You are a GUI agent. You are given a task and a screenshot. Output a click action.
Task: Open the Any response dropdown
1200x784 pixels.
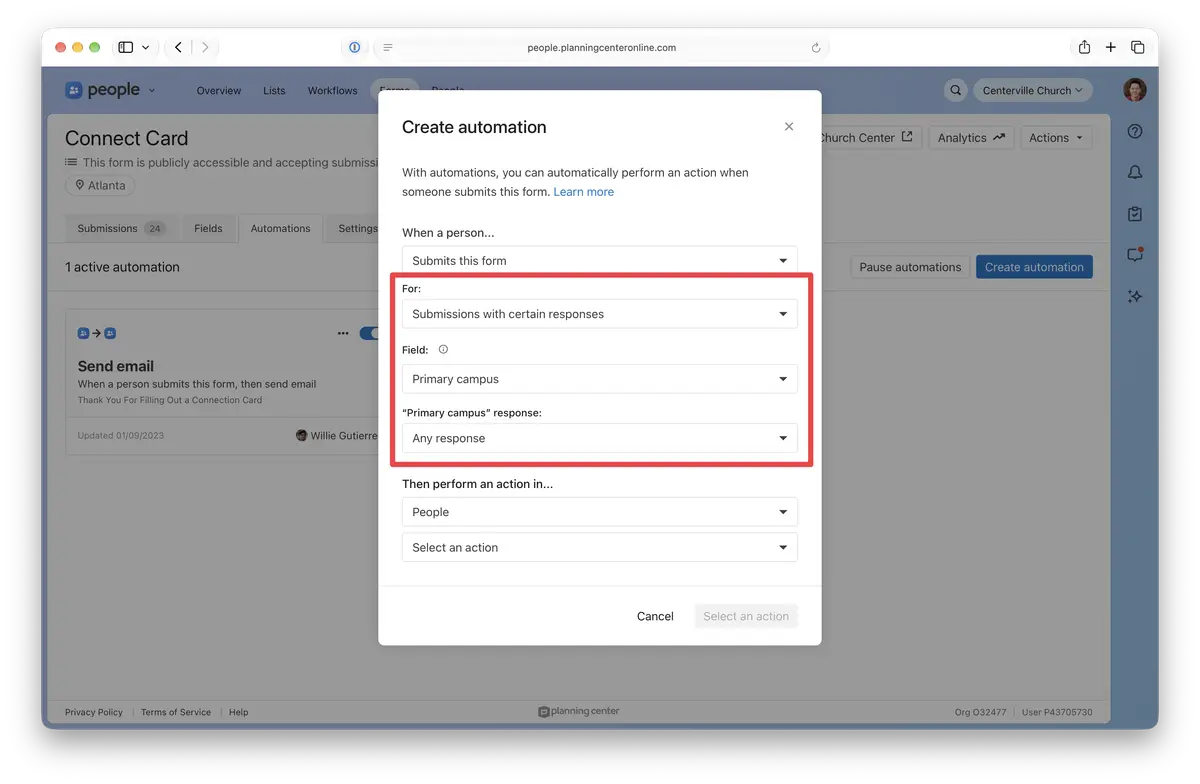pos(600,438)
